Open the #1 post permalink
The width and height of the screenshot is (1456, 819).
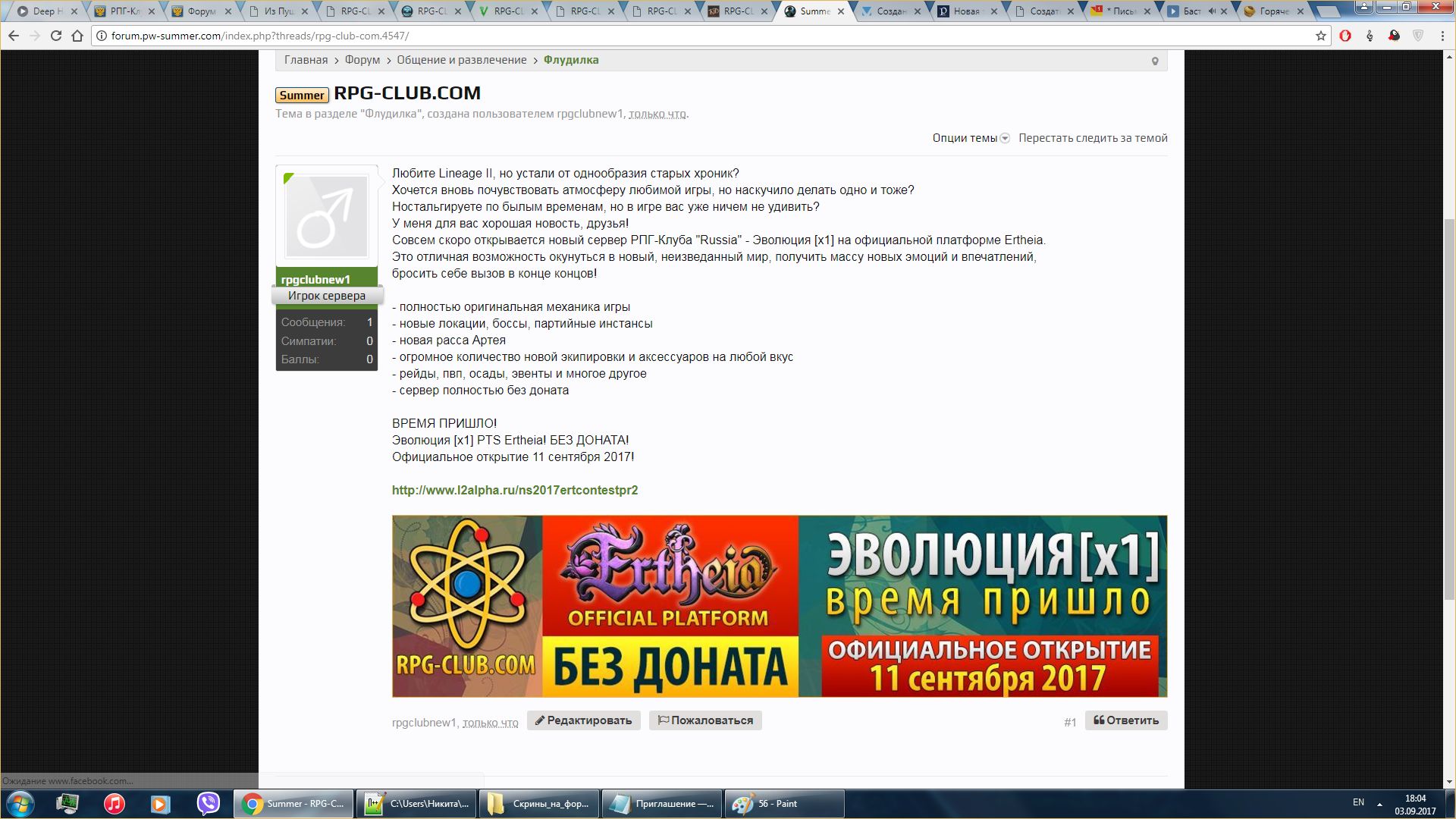(x=1070, y=722)
